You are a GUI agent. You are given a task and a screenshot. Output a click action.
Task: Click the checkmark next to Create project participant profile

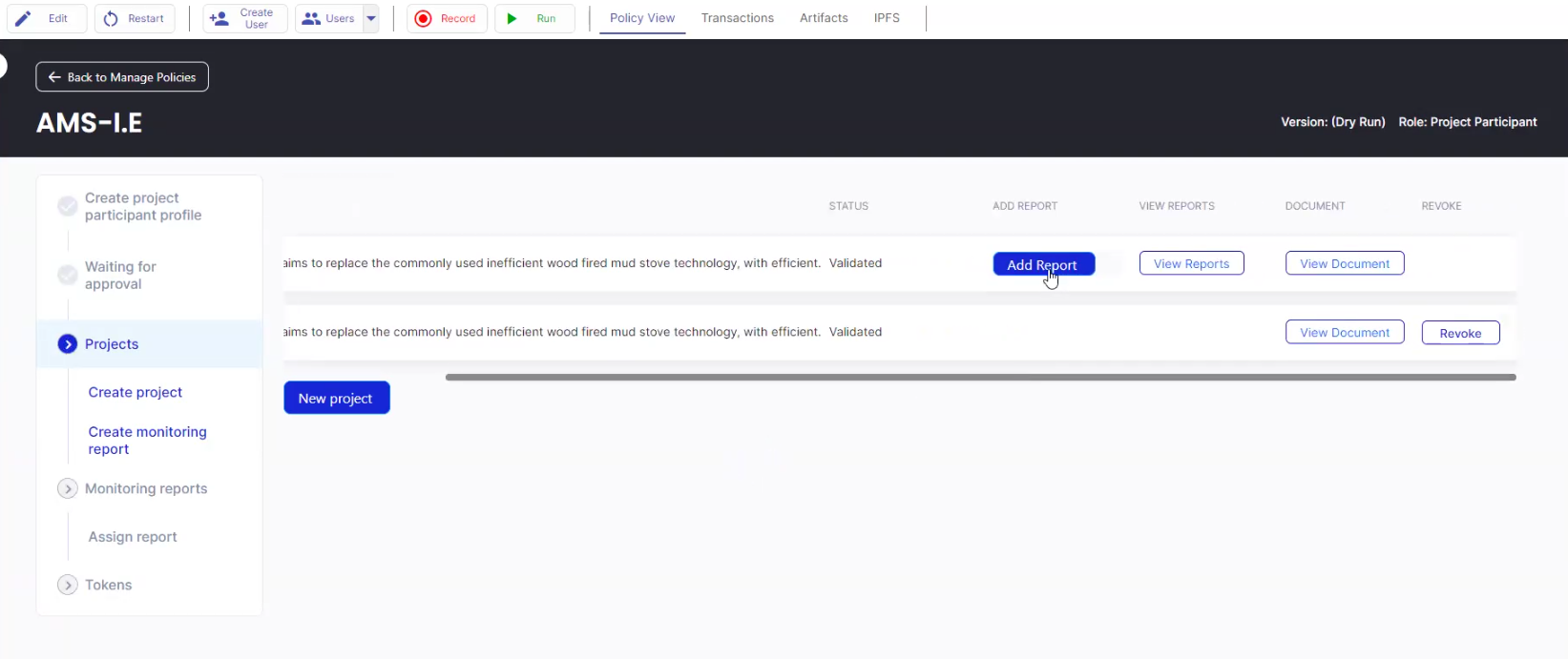(x=68, y=206)
